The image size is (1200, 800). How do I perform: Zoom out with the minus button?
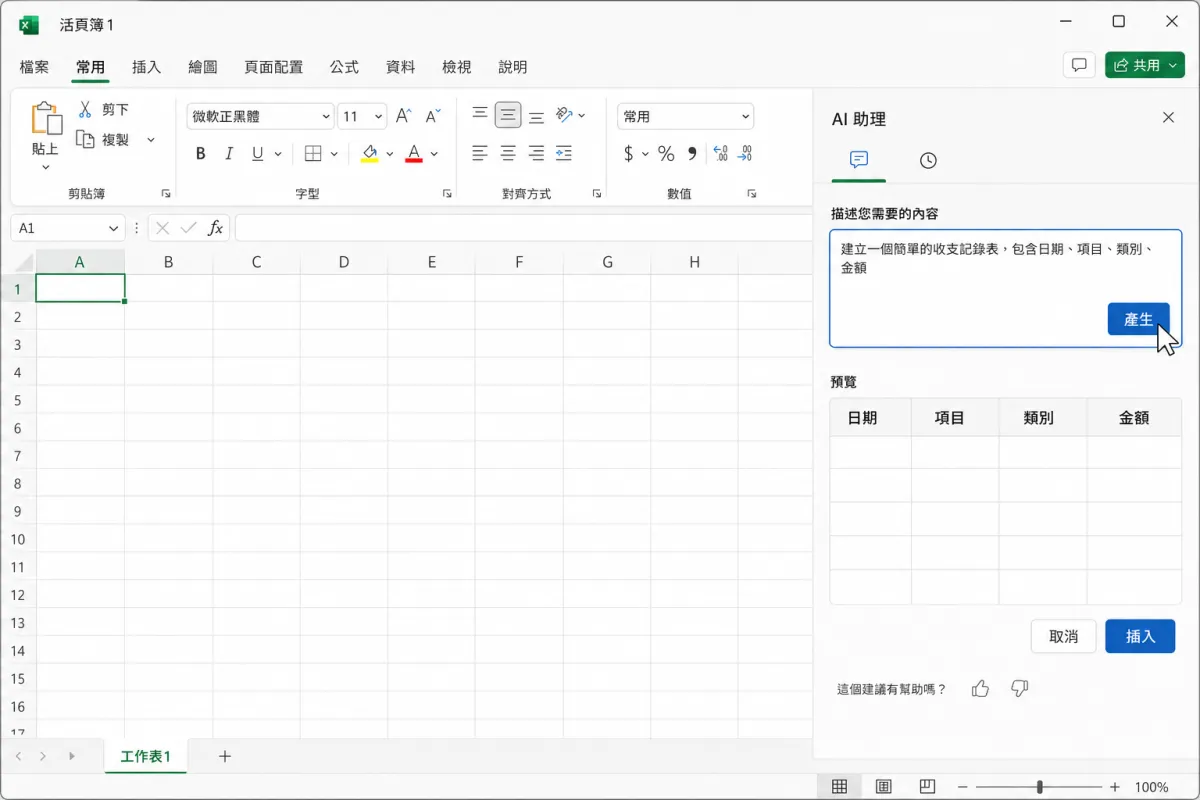[x=962, y=787]
